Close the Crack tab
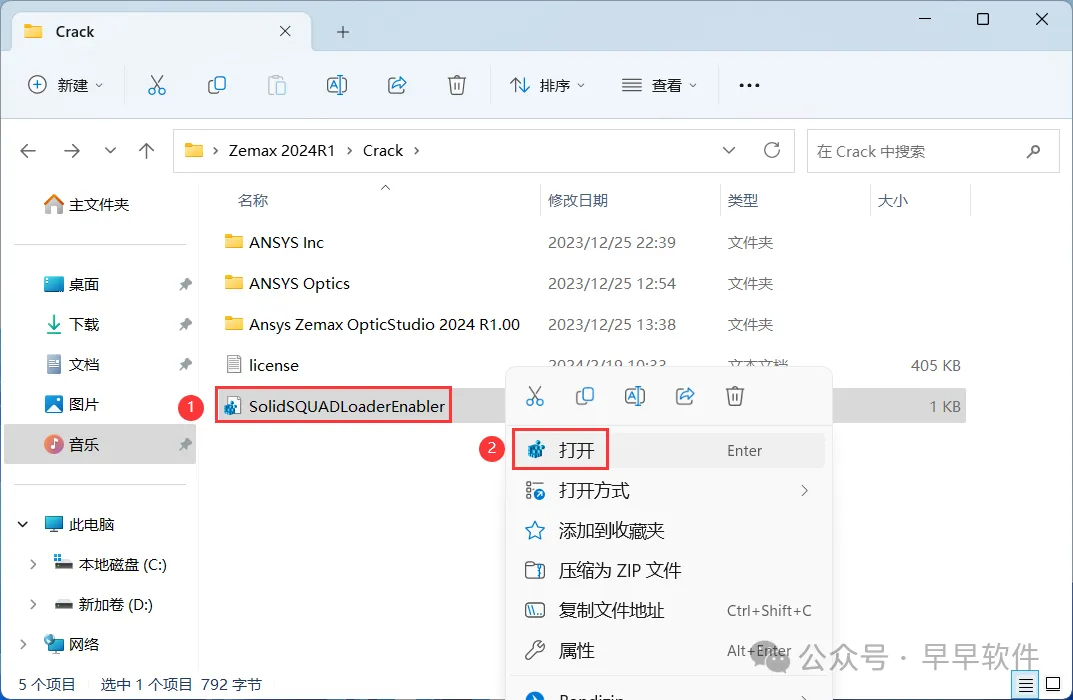1073x700 pixels. click(x=285, y=31)
